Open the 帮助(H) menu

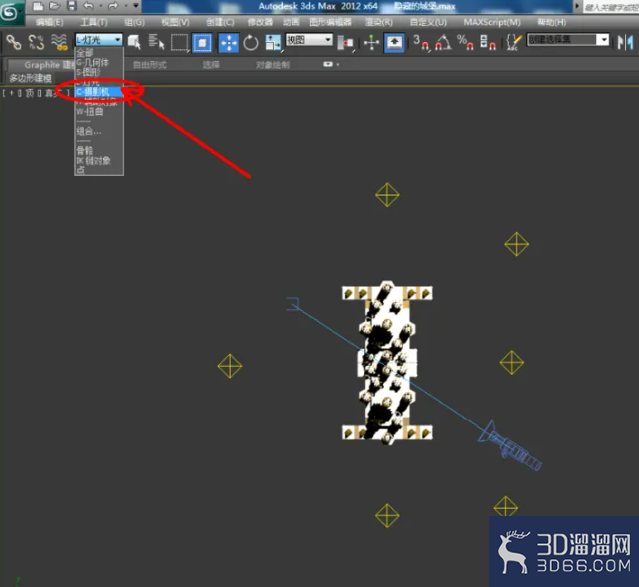click(551, 22)
